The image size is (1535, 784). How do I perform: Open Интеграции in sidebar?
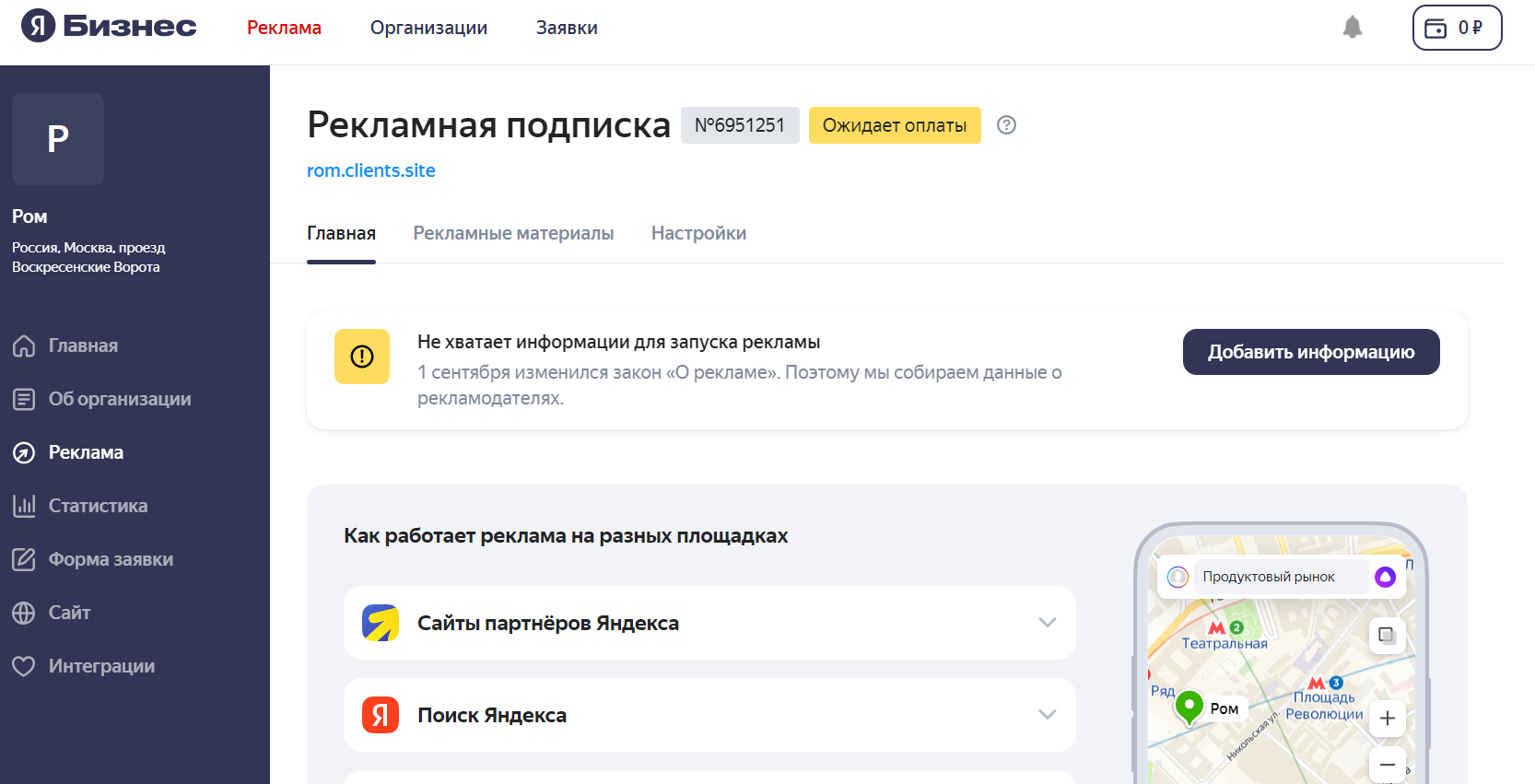101,666
